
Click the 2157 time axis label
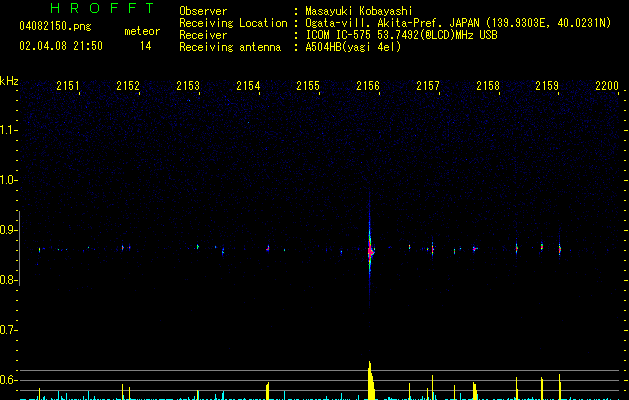pos(428,86)
